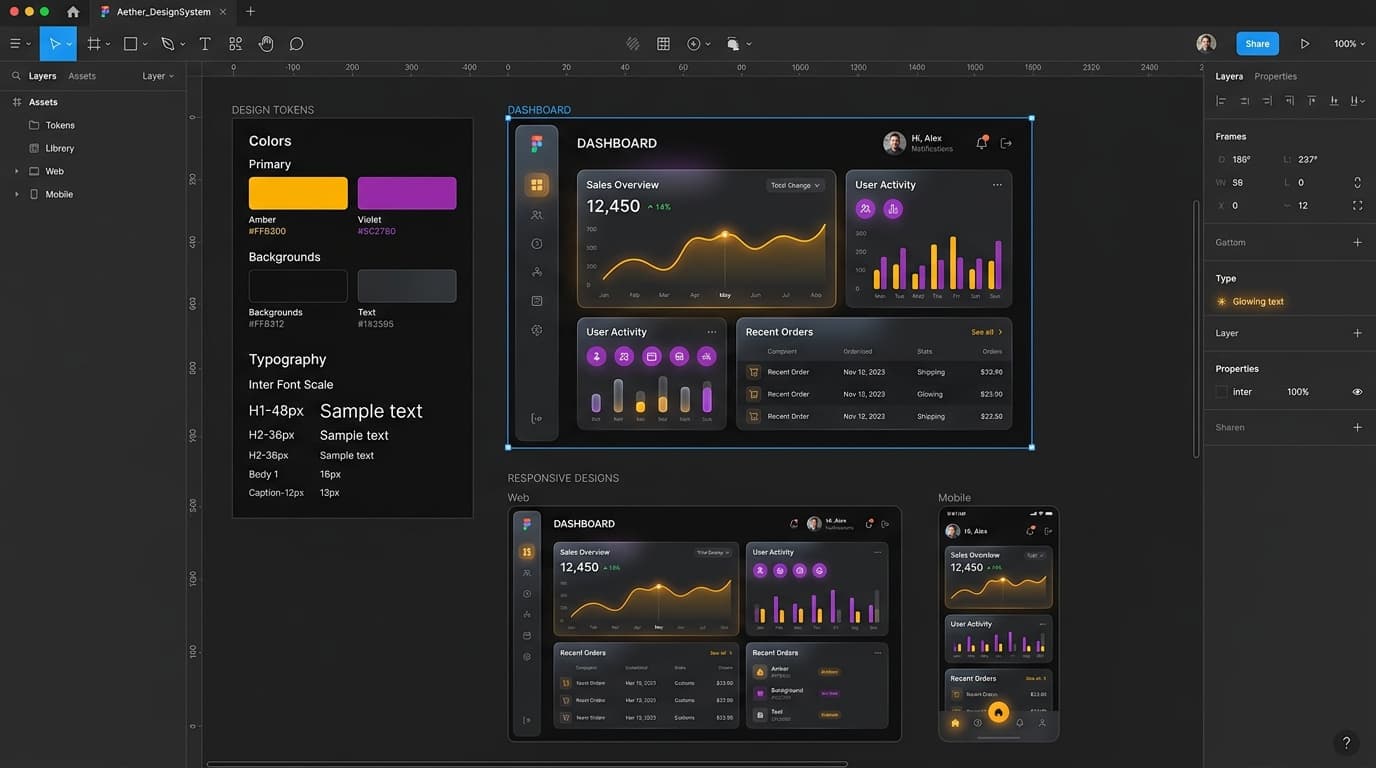Select the Frame tool

pyautogui.click(x=94, y=44)
